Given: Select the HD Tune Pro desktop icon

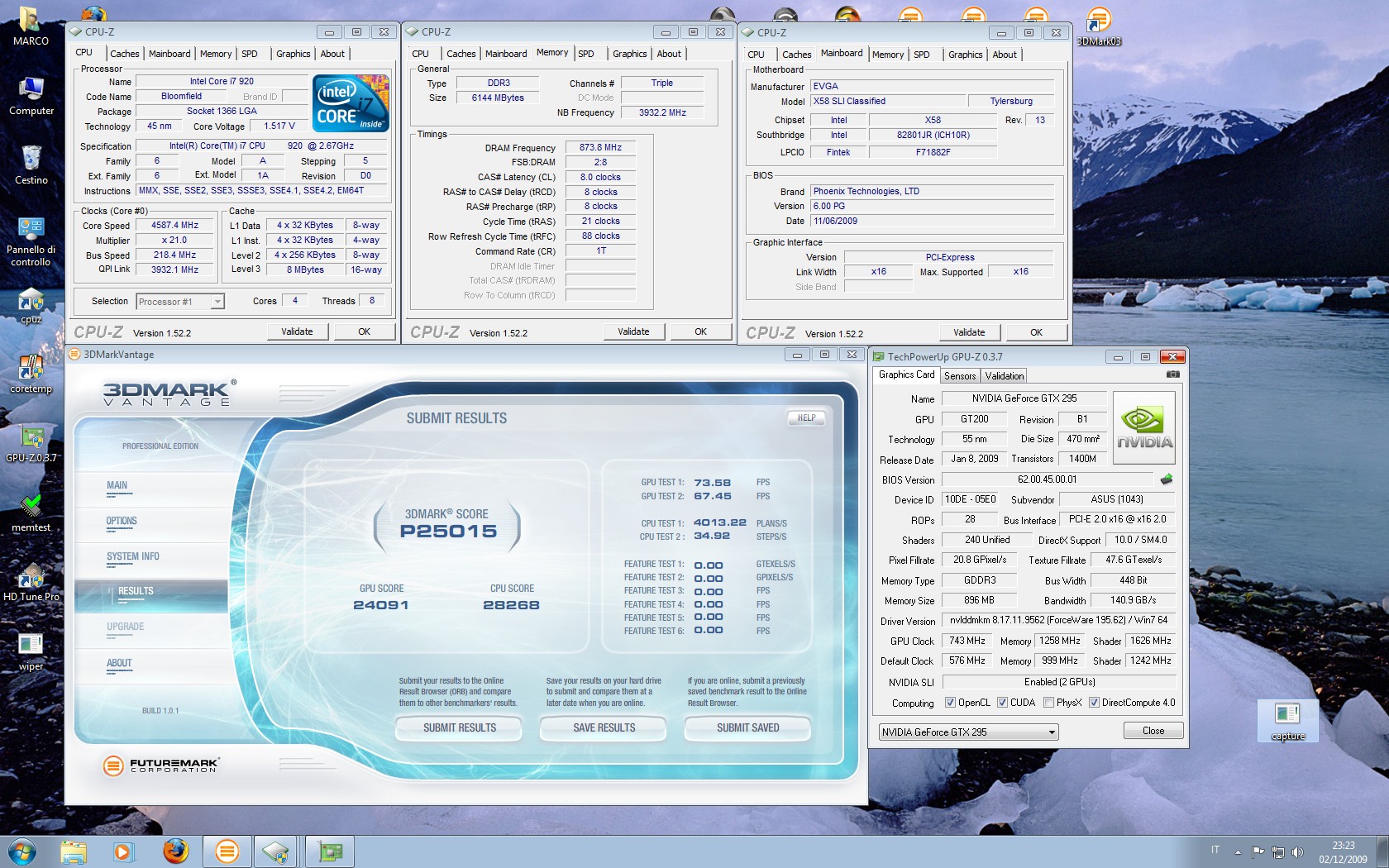Looking at the screenshot, I should click(31, 583).
